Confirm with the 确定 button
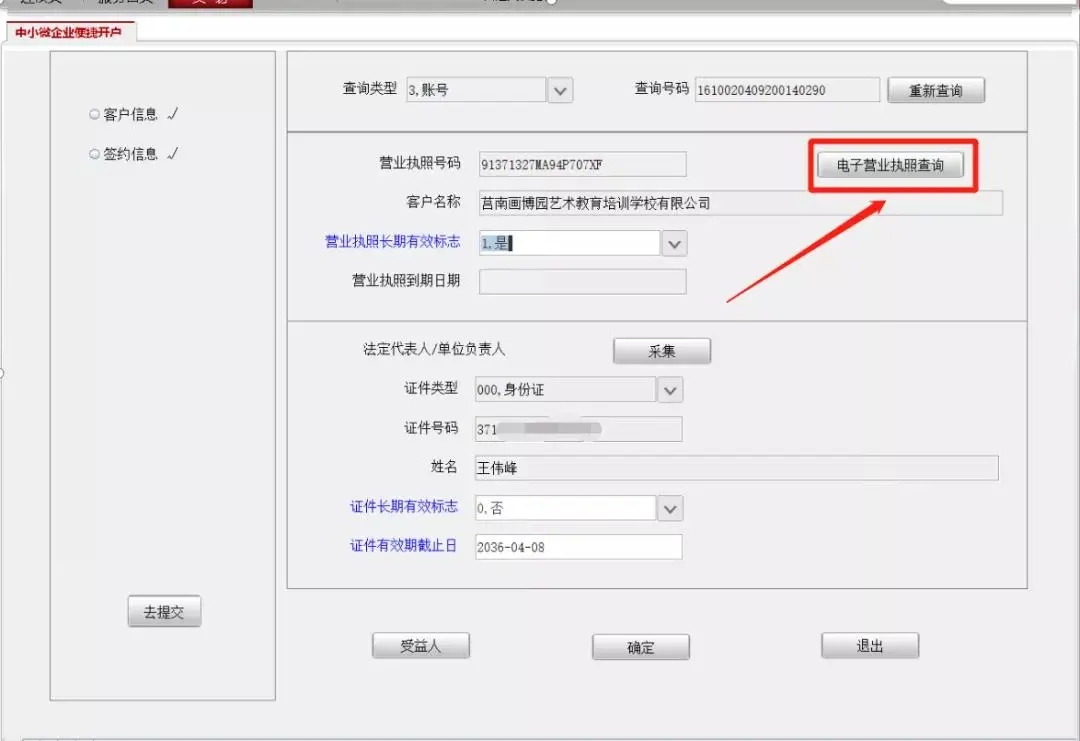Viewport: 1080px width, 741px height. pos(640,647)
